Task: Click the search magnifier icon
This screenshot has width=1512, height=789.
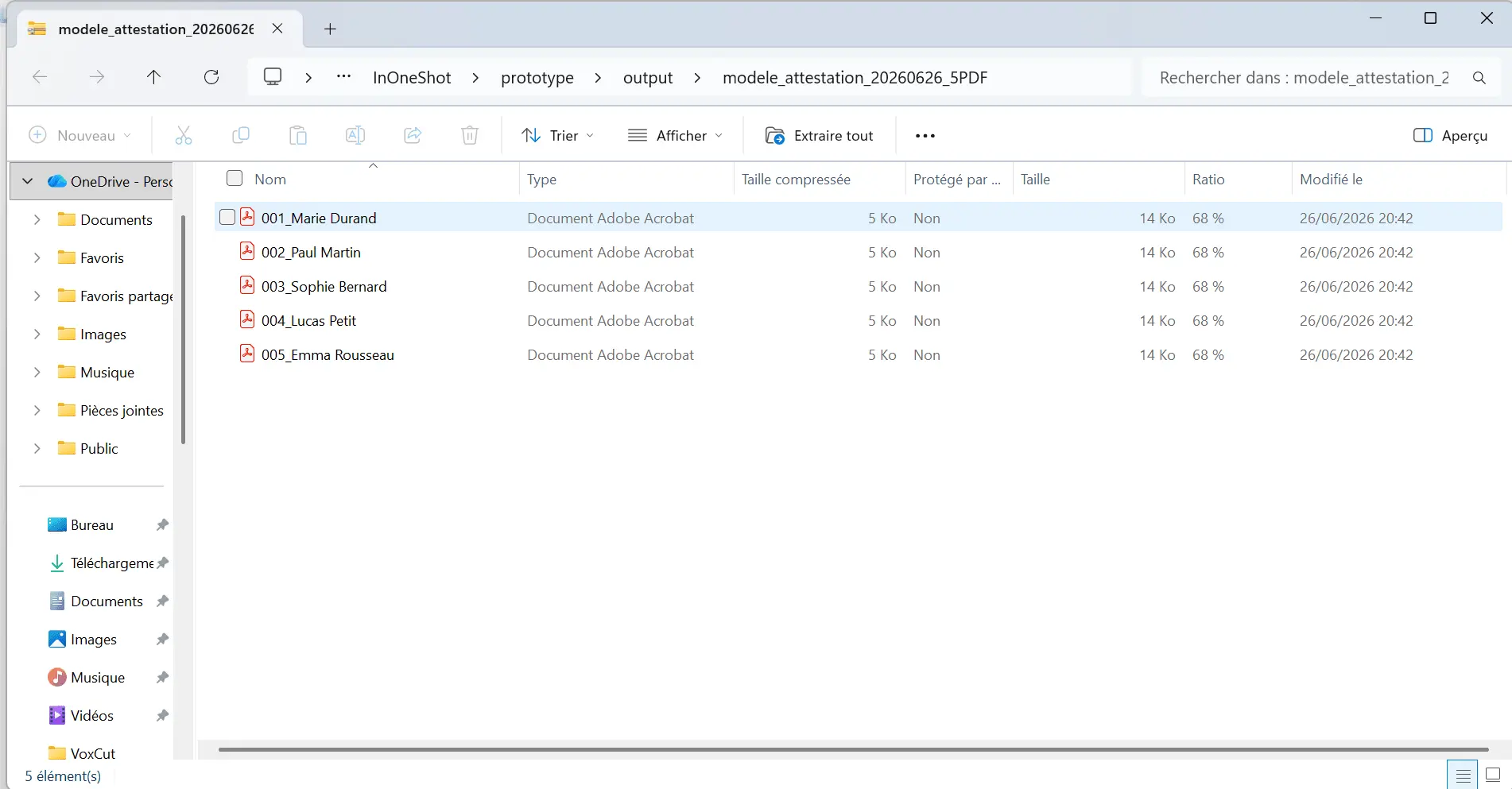Action: tap(1479, 78)
